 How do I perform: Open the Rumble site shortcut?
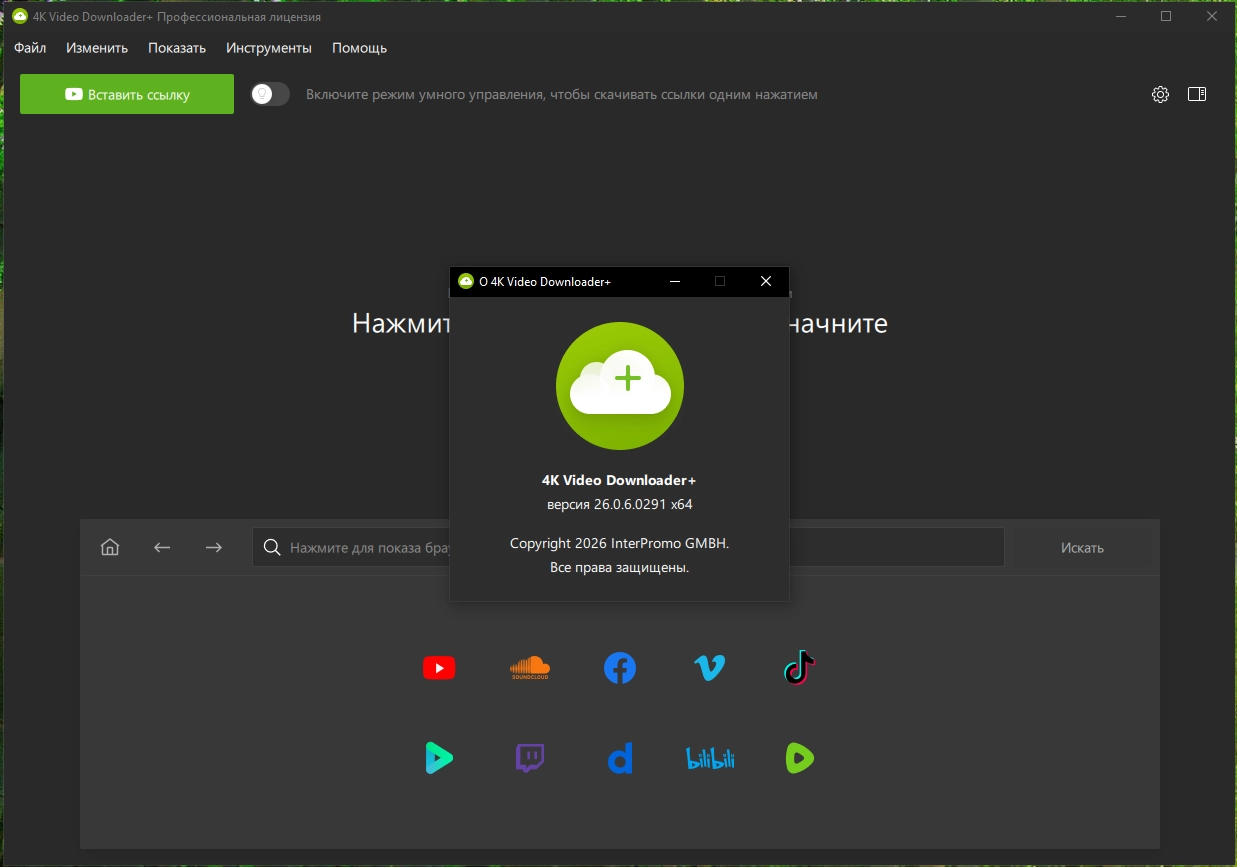tap(800, 758)
